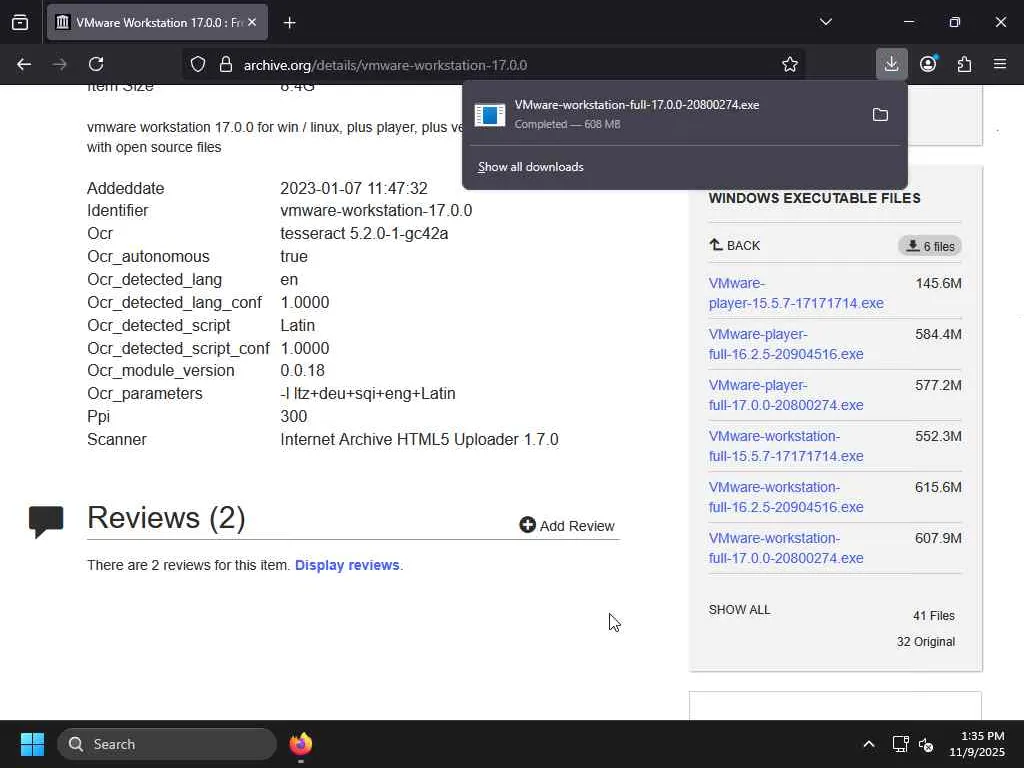
Task: Close the VMware Workstation 17.0.0 tab
Action: pyautogui.click(x=252, y=22)
